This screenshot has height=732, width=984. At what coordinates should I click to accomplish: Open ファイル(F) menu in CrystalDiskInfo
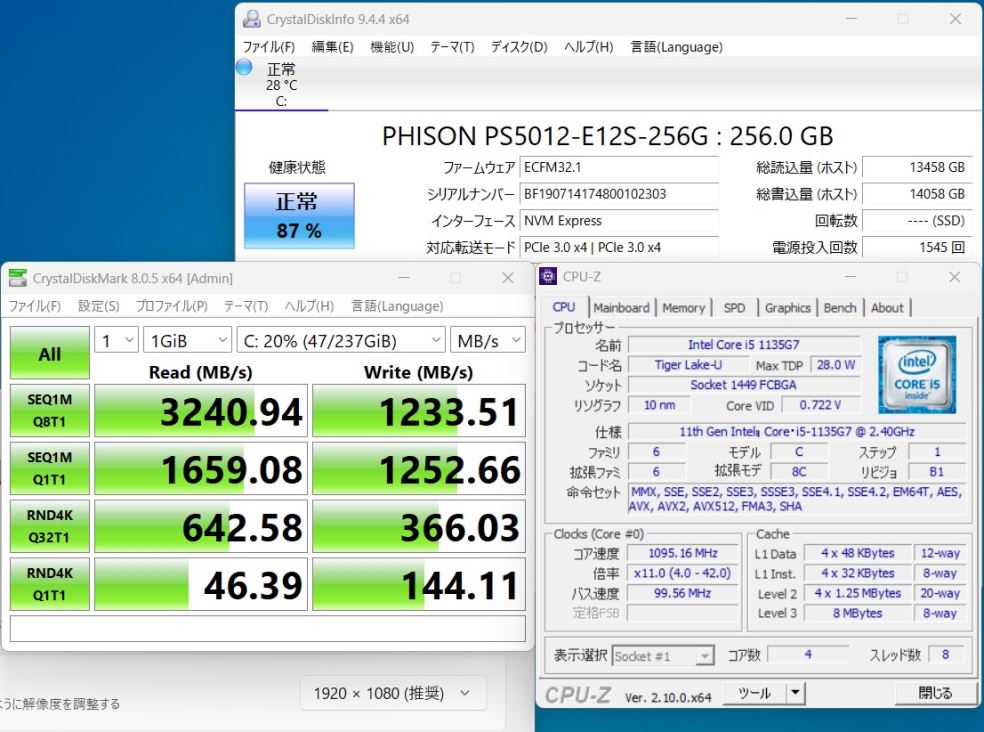(x=269, y=47)
